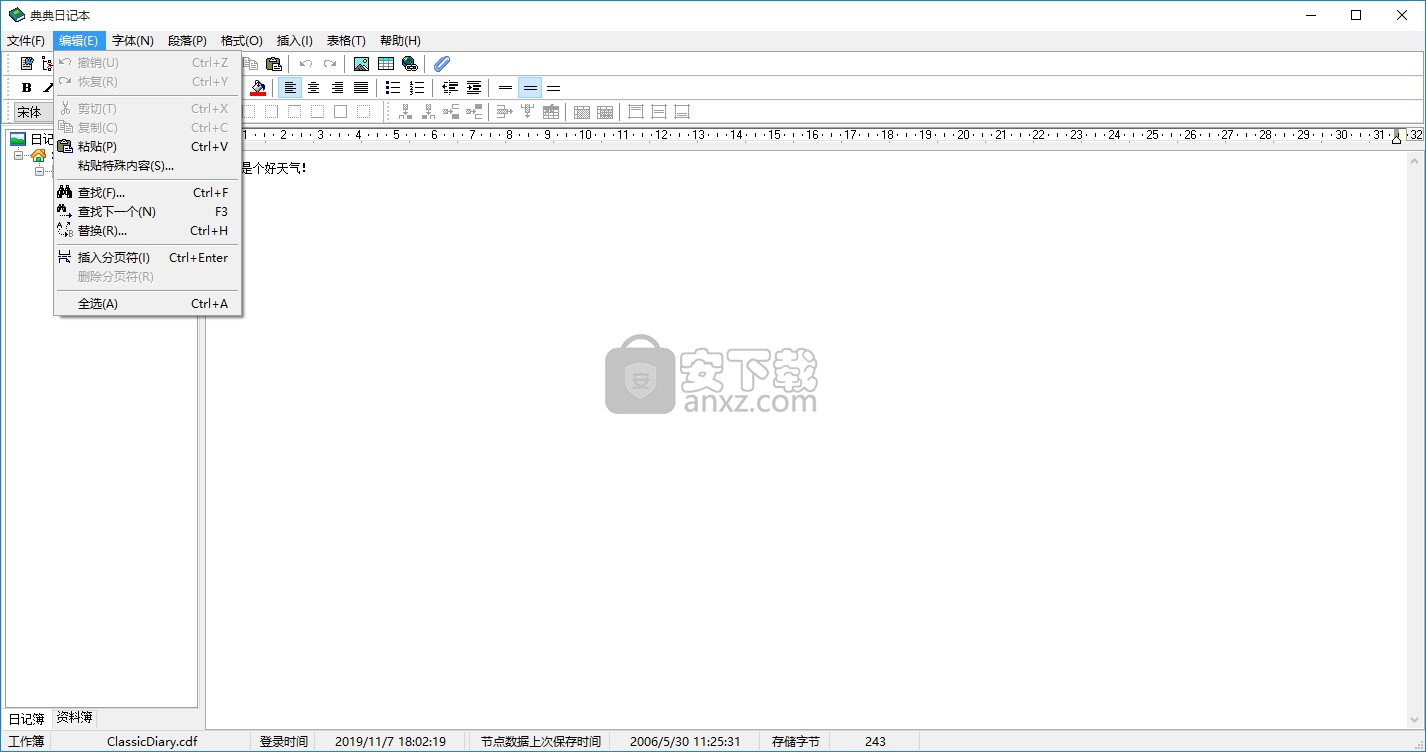Toggle align left paragraph button

point(290,87)
